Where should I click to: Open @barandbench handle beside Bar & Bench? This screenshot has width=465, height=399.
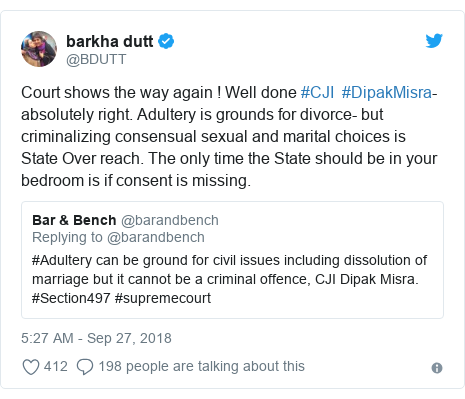pos(170,220)
